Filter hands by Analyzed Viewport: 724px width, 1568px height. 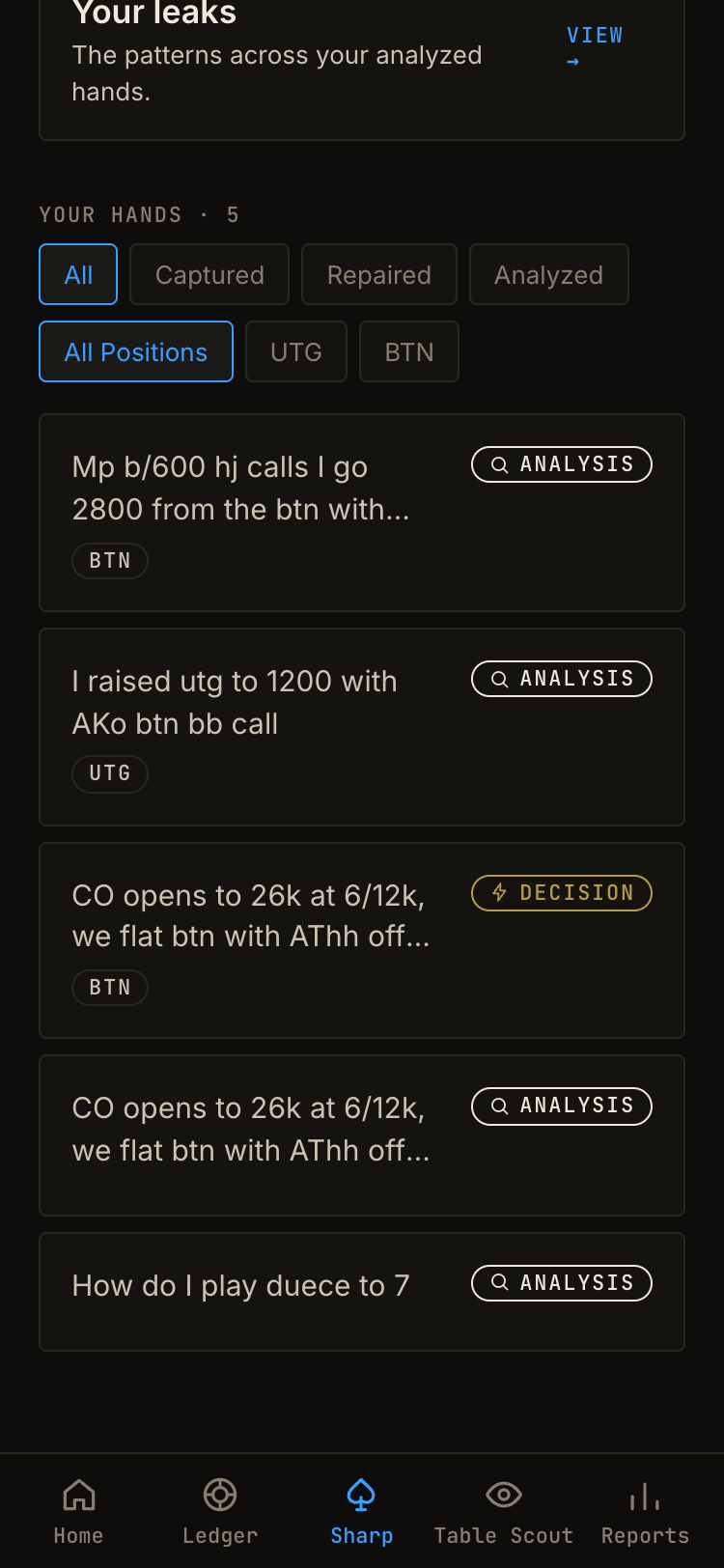click(549, 274)
